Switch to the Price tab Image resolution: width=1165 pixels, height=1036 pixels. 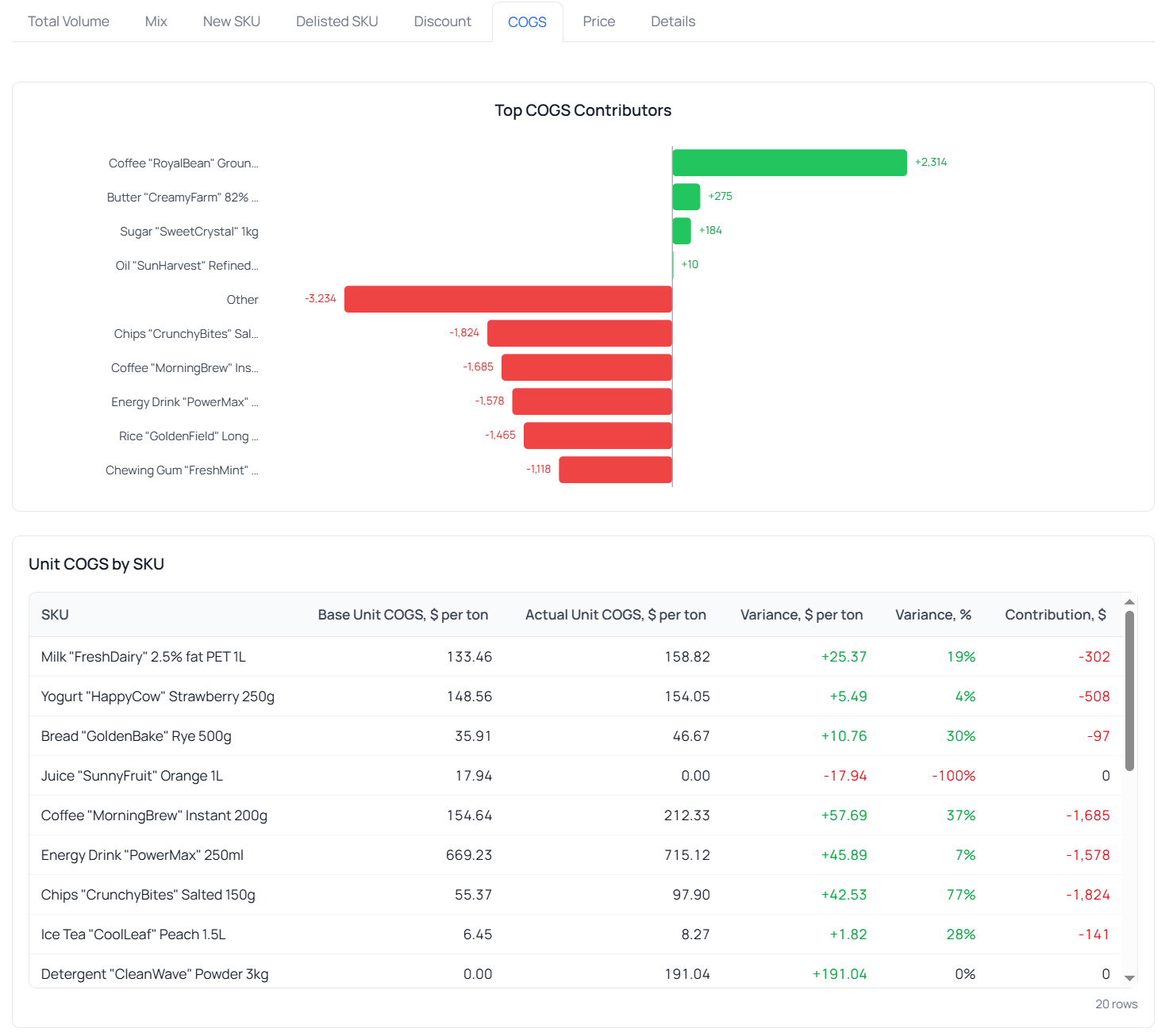pyautogui.click(x=598, y=21)
